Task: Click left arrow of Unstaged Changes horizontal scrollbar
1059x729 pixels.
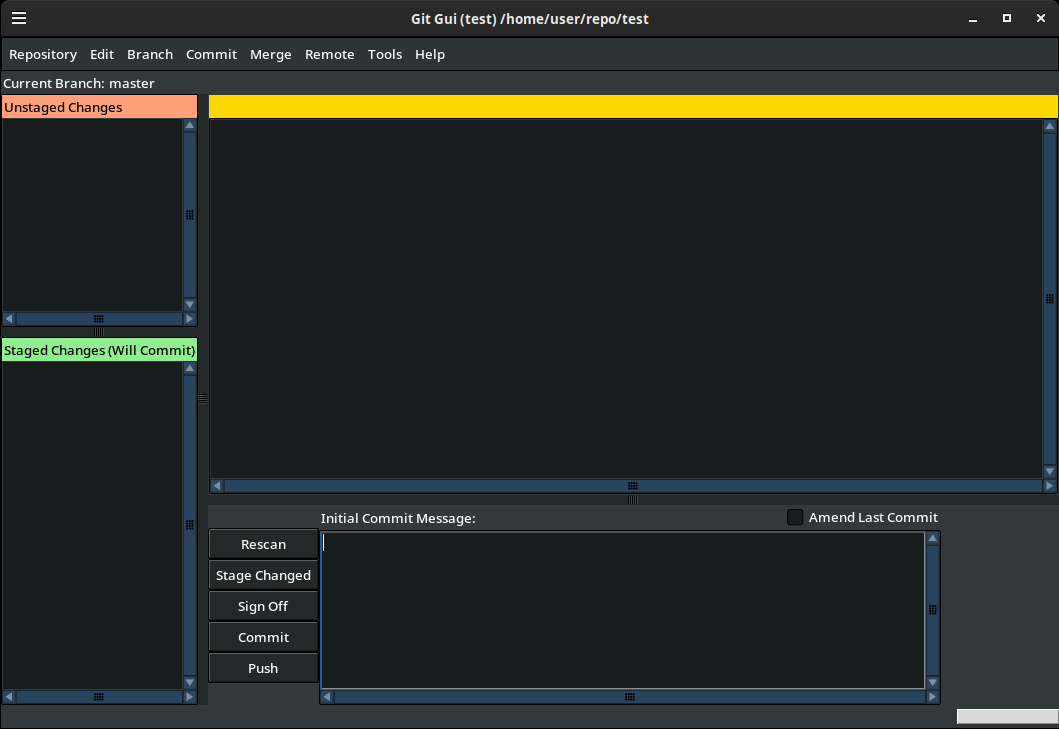Action: pyautogui.click(x=9, y=319)
